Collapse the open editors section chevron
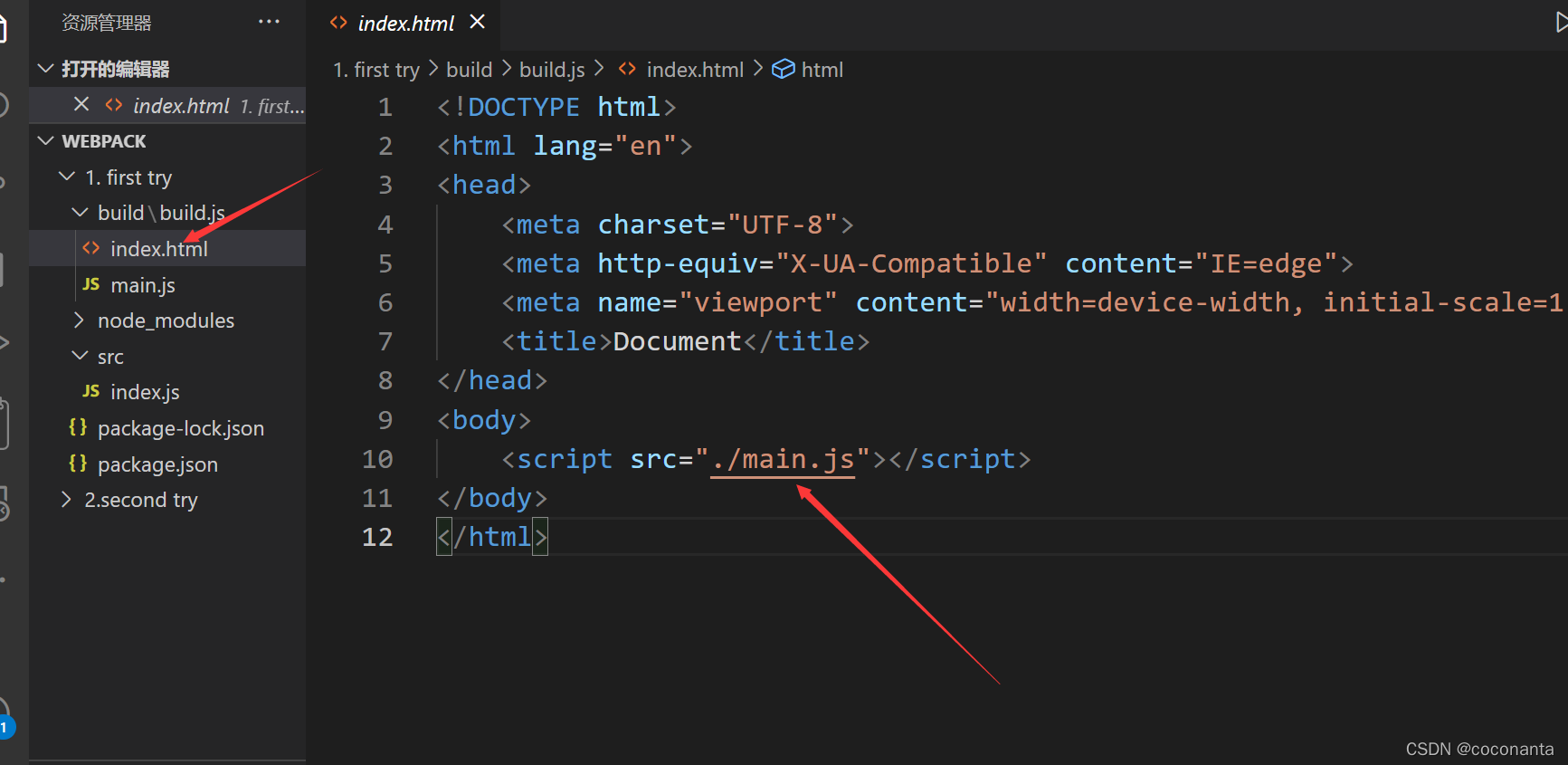Screen dimensions: 1568x765 (46, 69)
